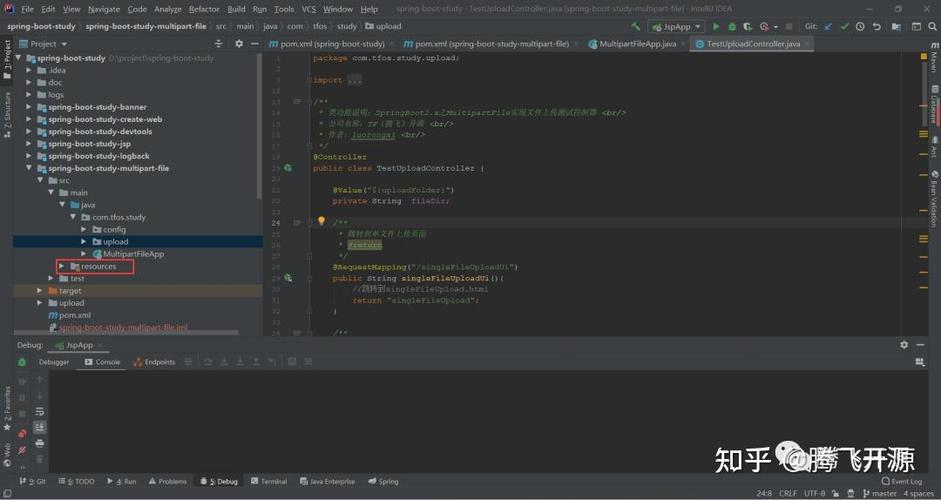The width and height of the screenshot is (941, 500).
Task: Click the Event Log button in status bar
Action: coord(902,481)
